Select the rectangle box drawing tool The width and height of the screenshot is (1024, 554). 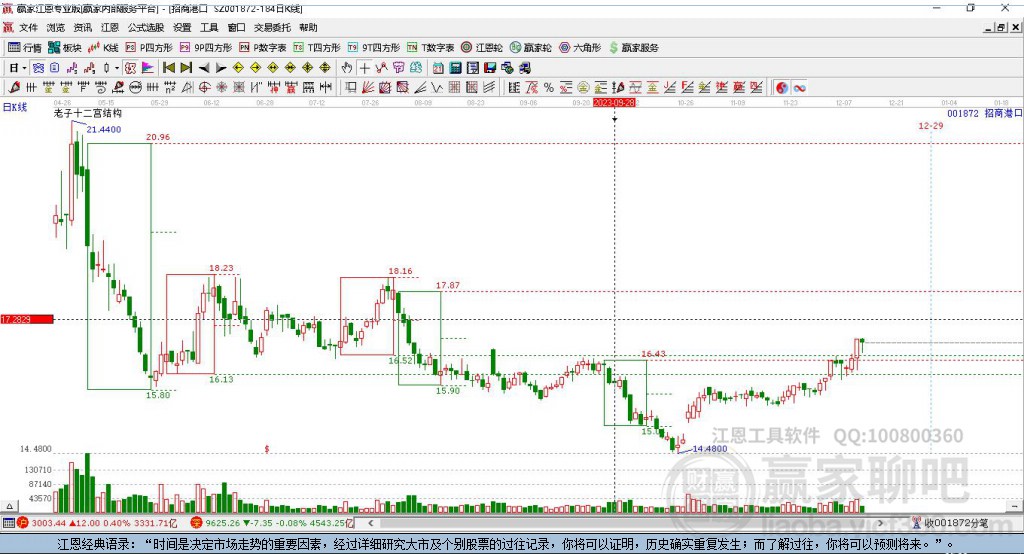(x=351, y=88)
